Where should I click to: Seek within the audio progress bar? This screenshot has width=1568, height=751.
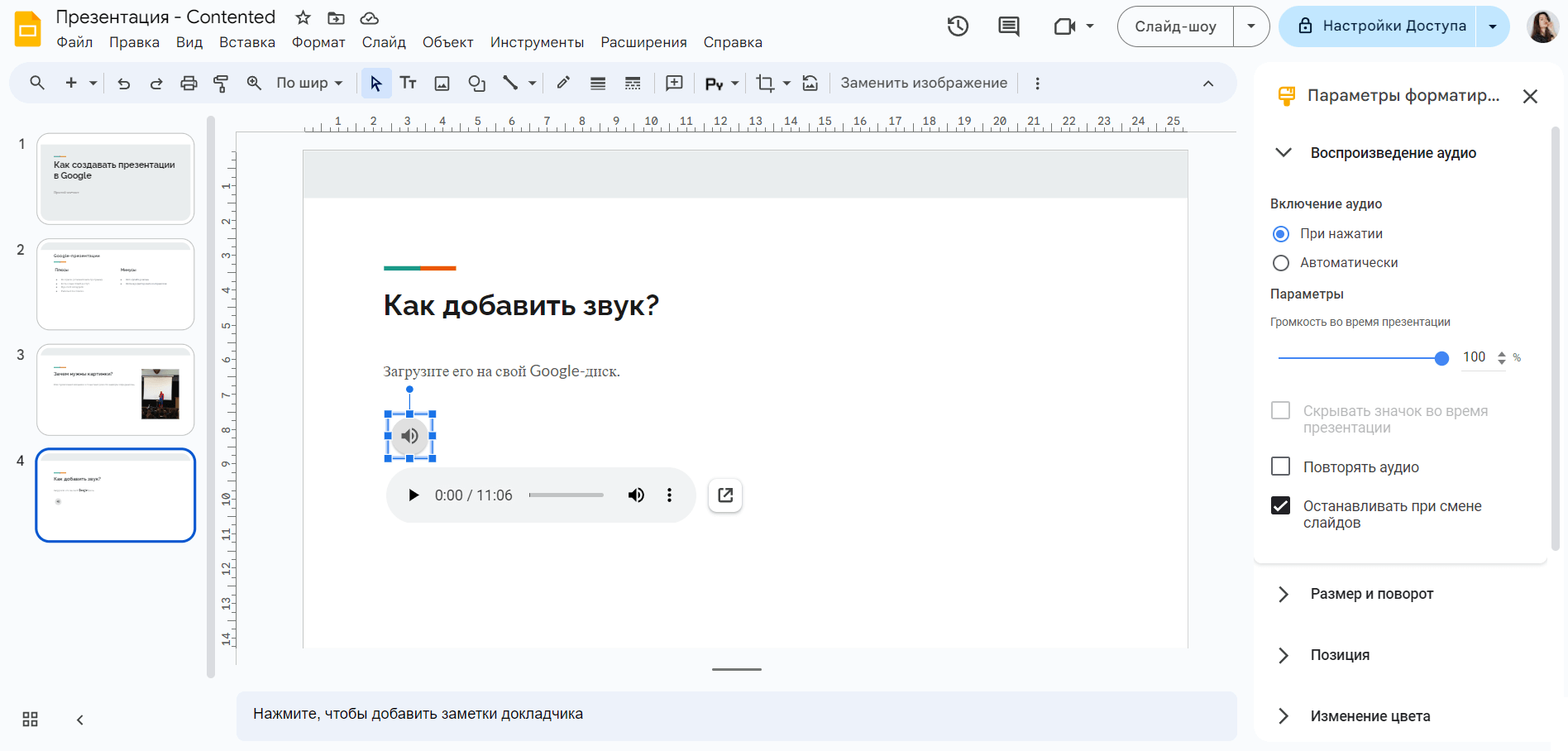coord(566,495)
